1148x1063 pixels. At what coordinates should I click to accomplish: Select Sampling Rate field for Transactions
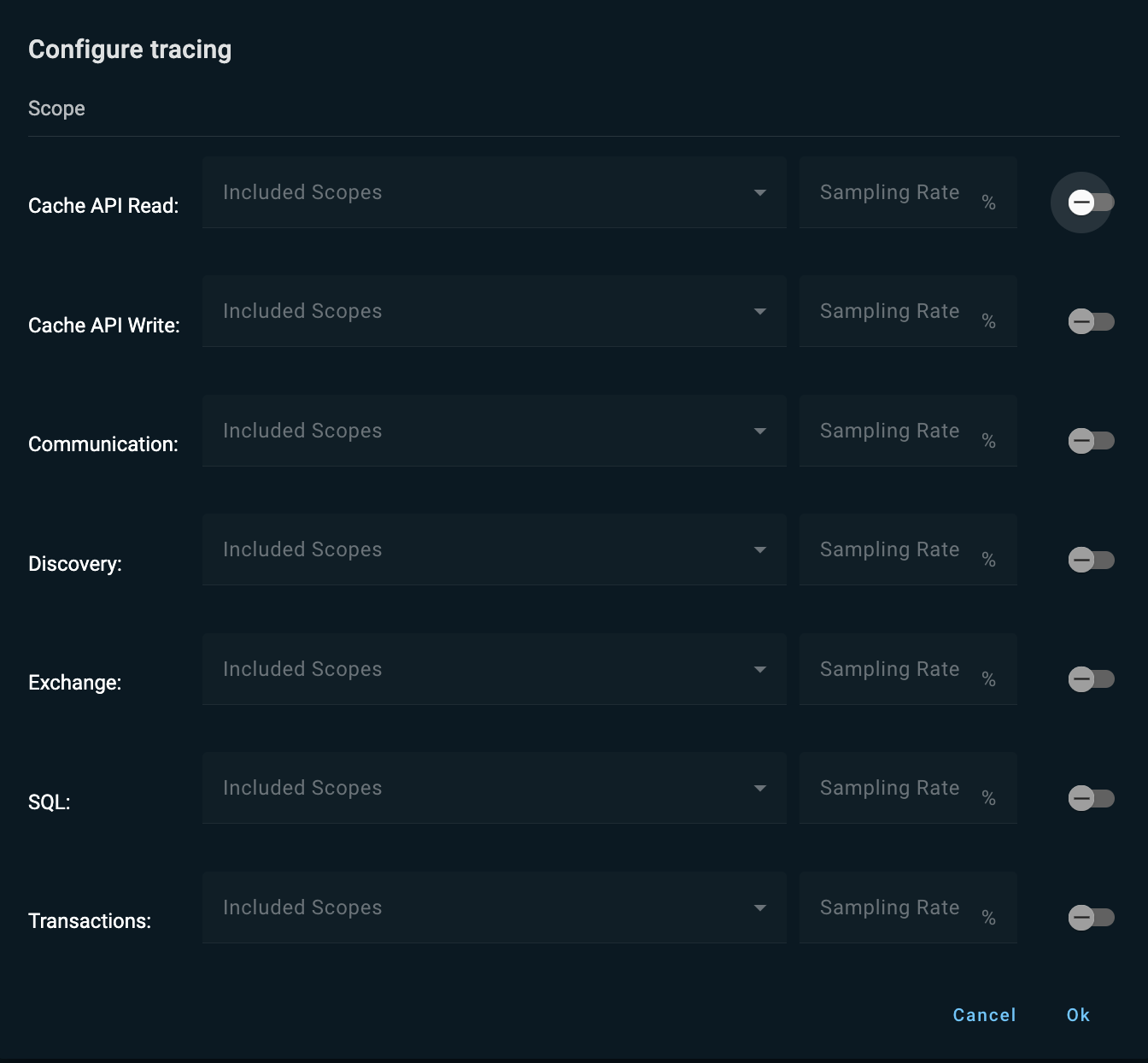click(908, 907)
